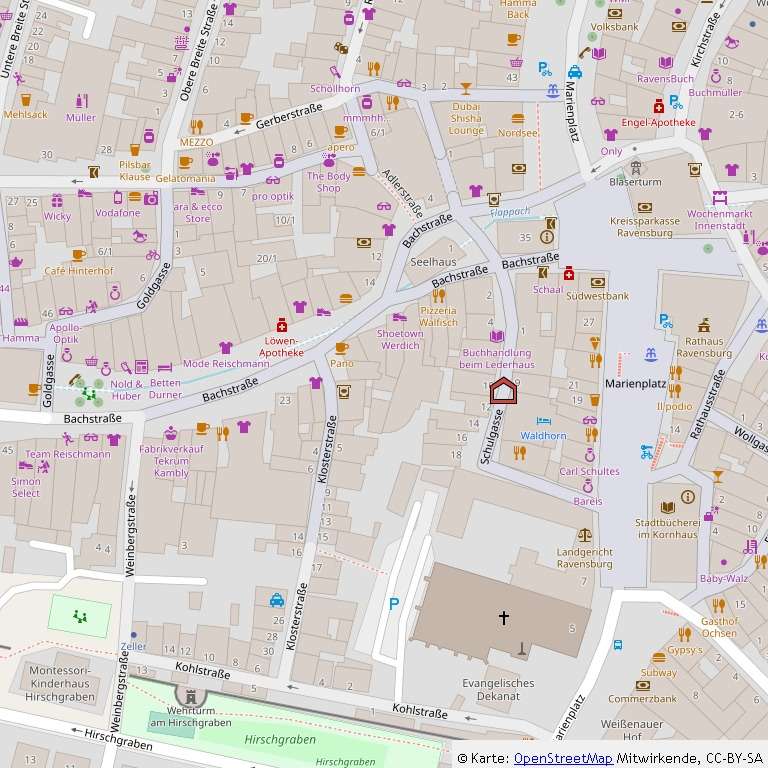Select the Löwen-Apotheke pharmacy cross icon

(x=282, y=325)
